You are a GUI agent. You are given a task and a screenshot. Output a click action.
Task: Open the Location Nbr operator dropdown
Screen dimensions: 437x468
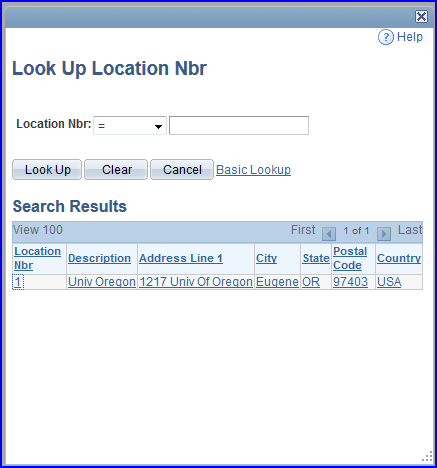coord(130,126)
